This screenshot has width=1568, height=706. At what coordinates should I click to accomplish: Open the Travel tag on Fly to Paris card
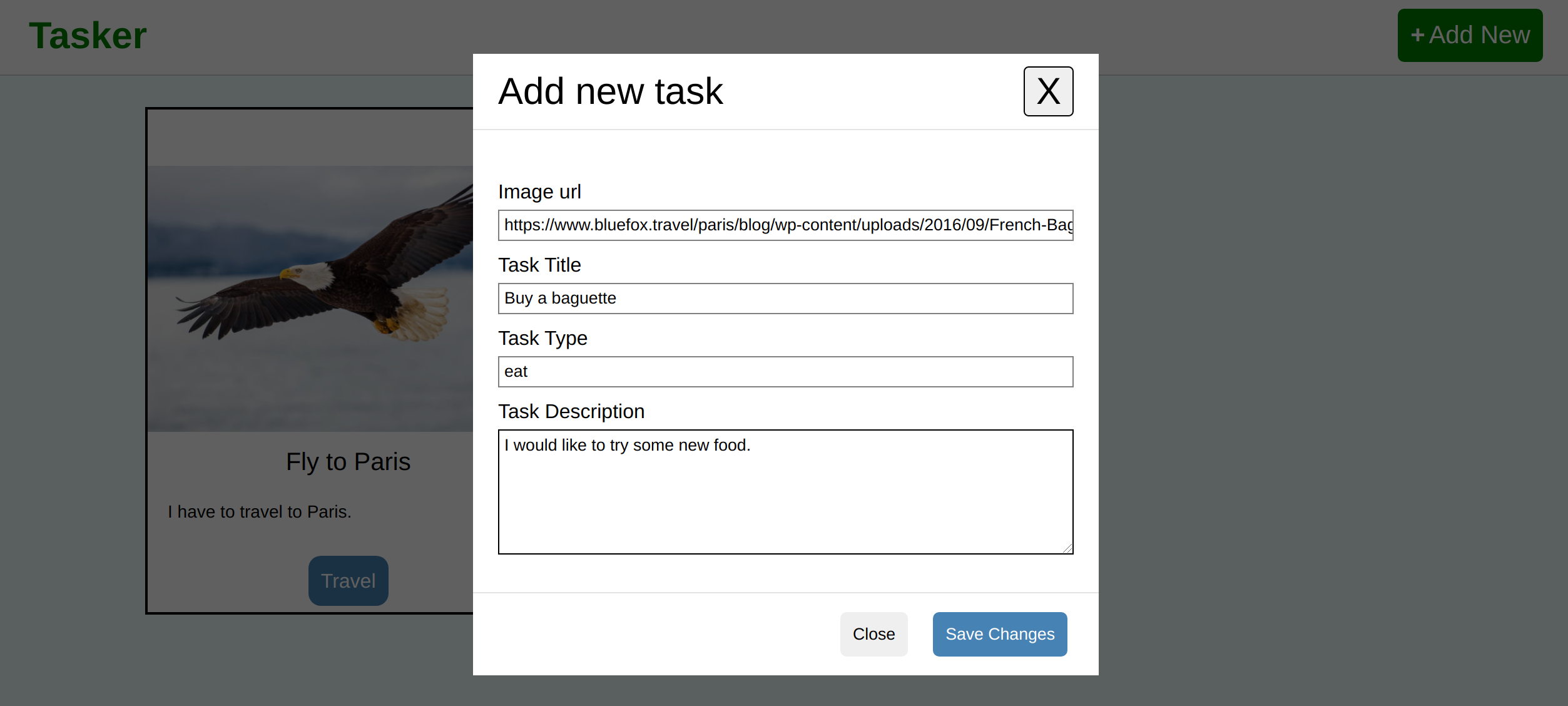pyautogui.click(x=348, y=581)
